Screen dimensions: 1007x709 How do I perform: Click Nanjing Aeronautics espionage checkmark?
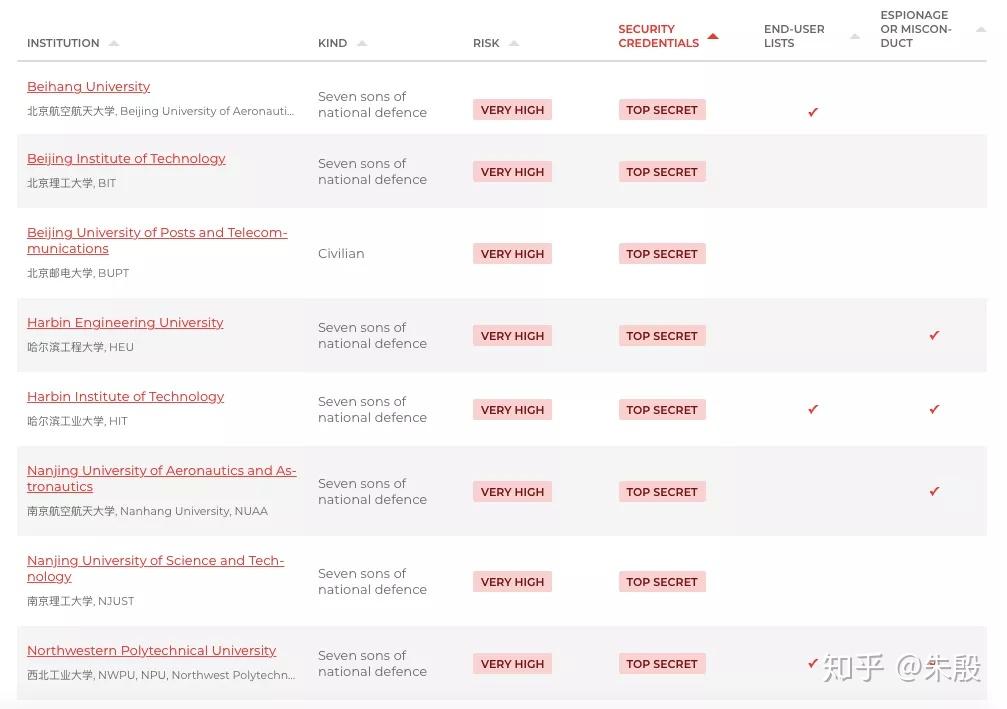934,491
